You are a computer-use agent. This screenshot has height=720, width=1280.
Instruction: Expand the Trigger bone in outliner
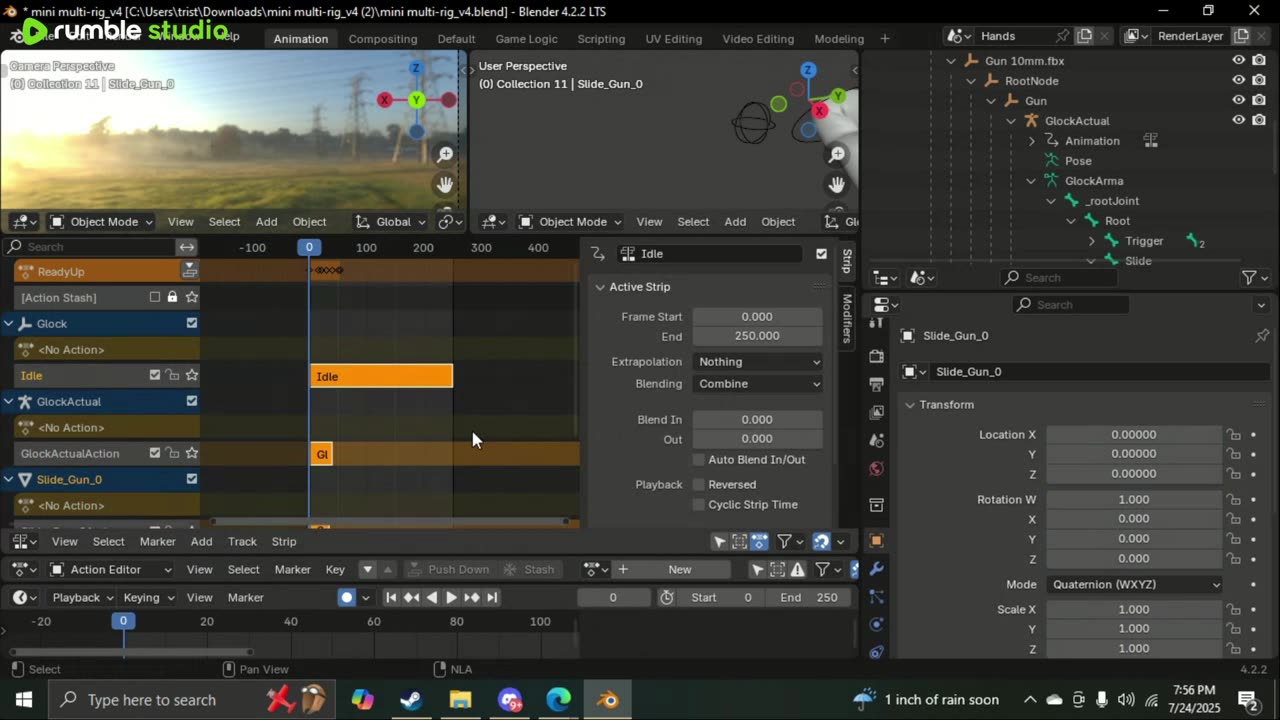[1092, 241]
